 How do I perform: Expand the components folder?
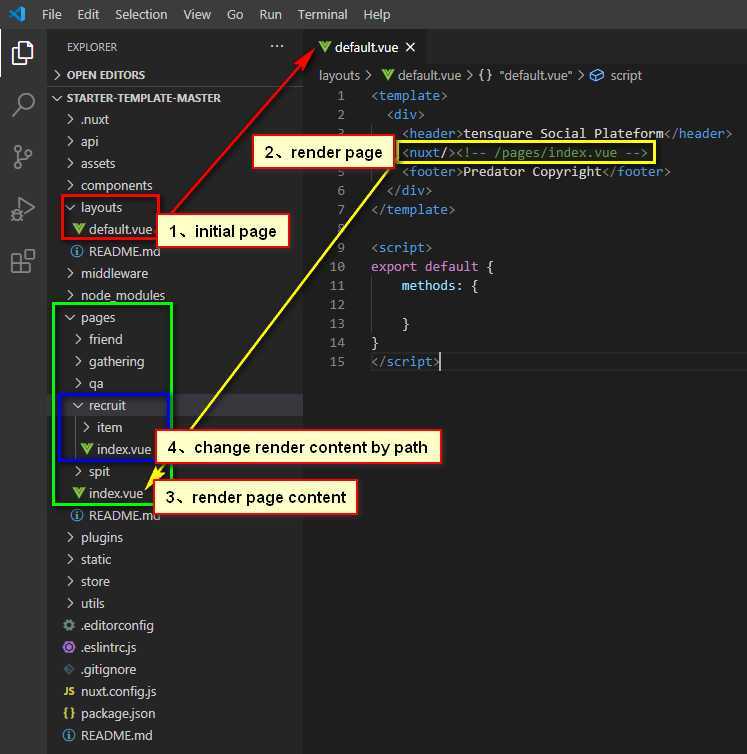176,185
